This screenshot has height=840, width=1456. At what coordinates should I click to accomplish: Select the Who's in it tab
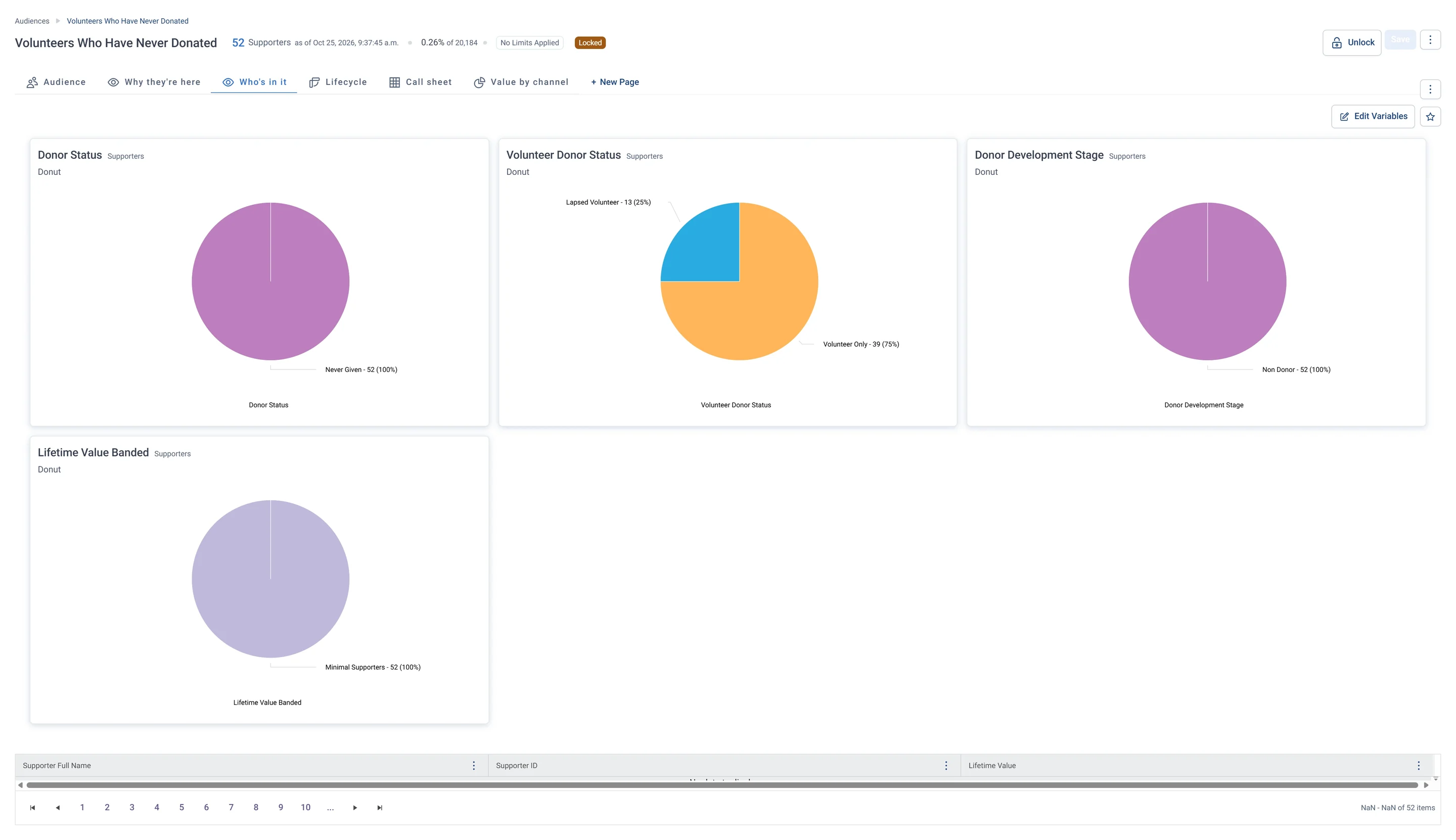pyautogui.click(x=254, y=82)
